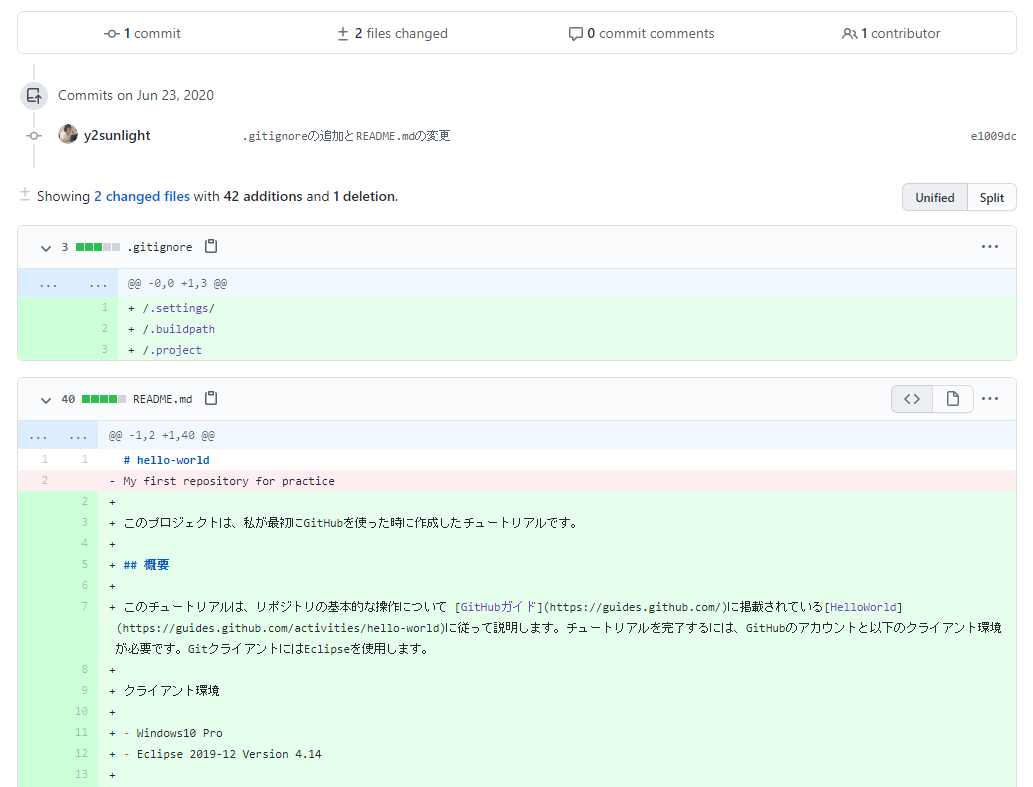Display the source diff for README.md
The image size is (1033, 787).
tap(911, 398)
